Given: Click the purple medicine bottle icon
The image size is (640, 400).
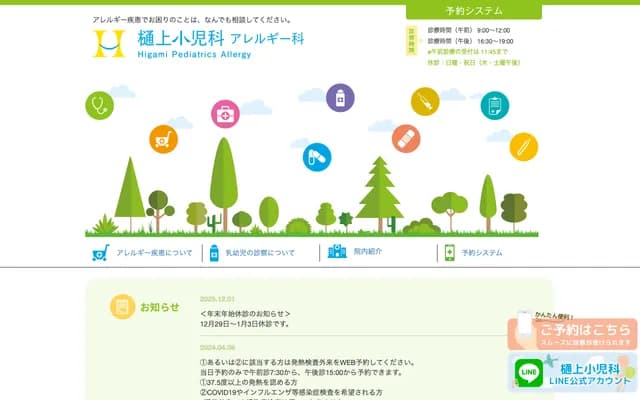Looking at the screenshot, I should tap(340, 97).
